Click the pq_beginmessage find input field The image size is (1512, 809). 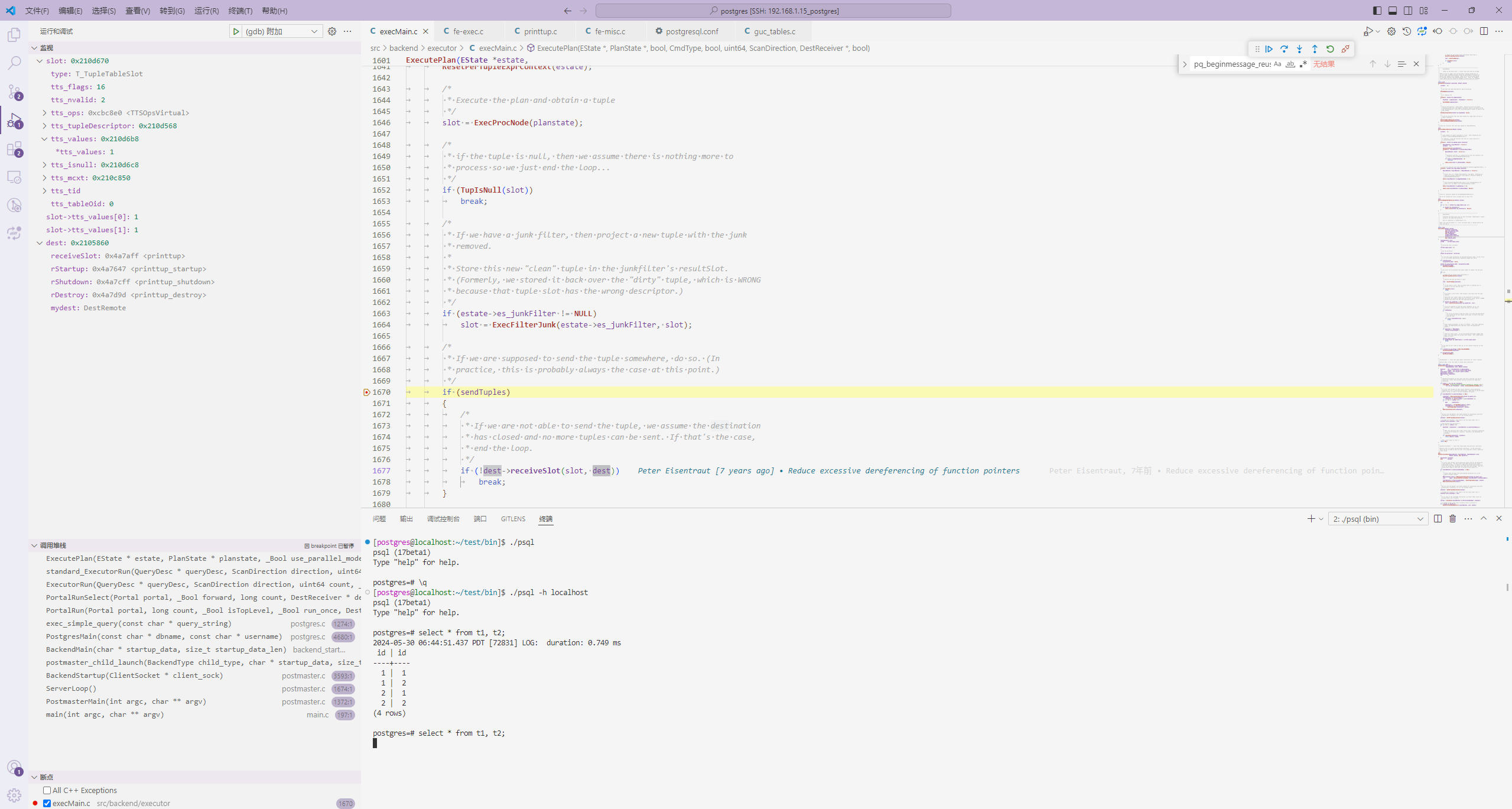click(1231, 64)
